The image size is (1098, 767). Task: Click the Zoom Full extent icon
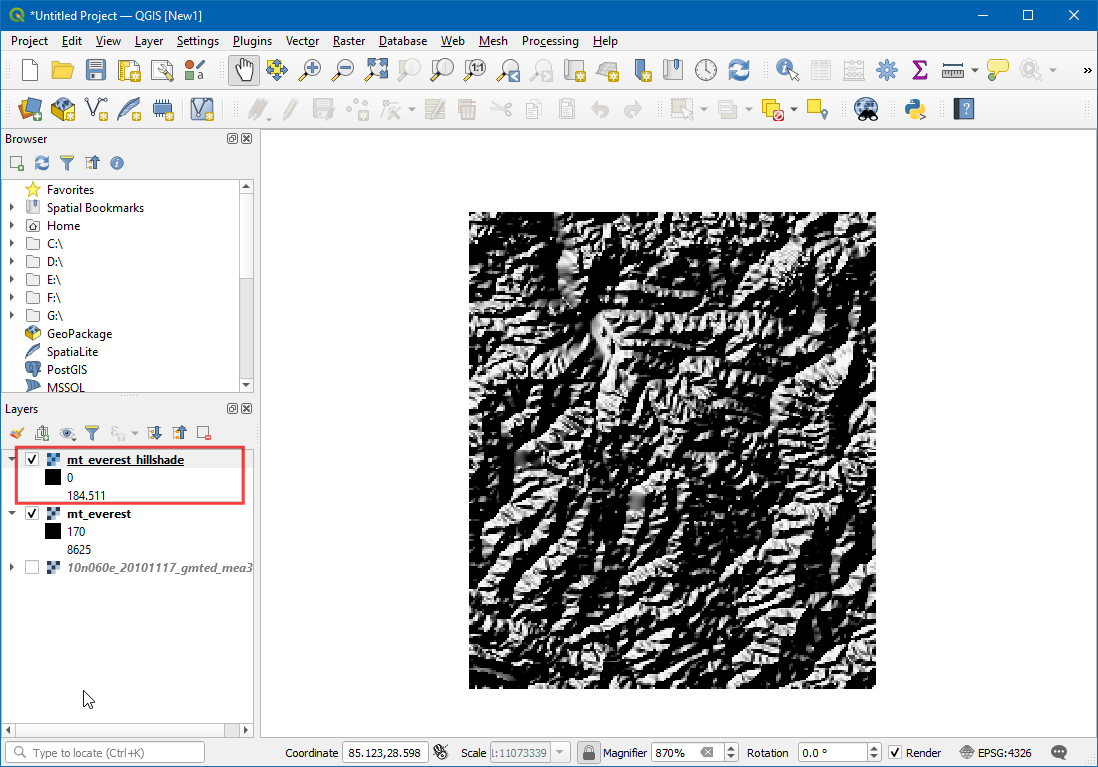click(376, 70)
